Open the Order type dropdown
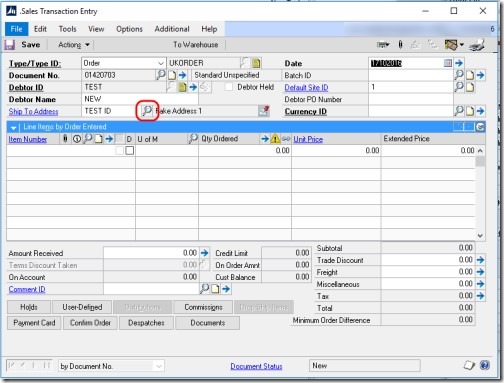504x383 pixels. click(x=161, y=63)
